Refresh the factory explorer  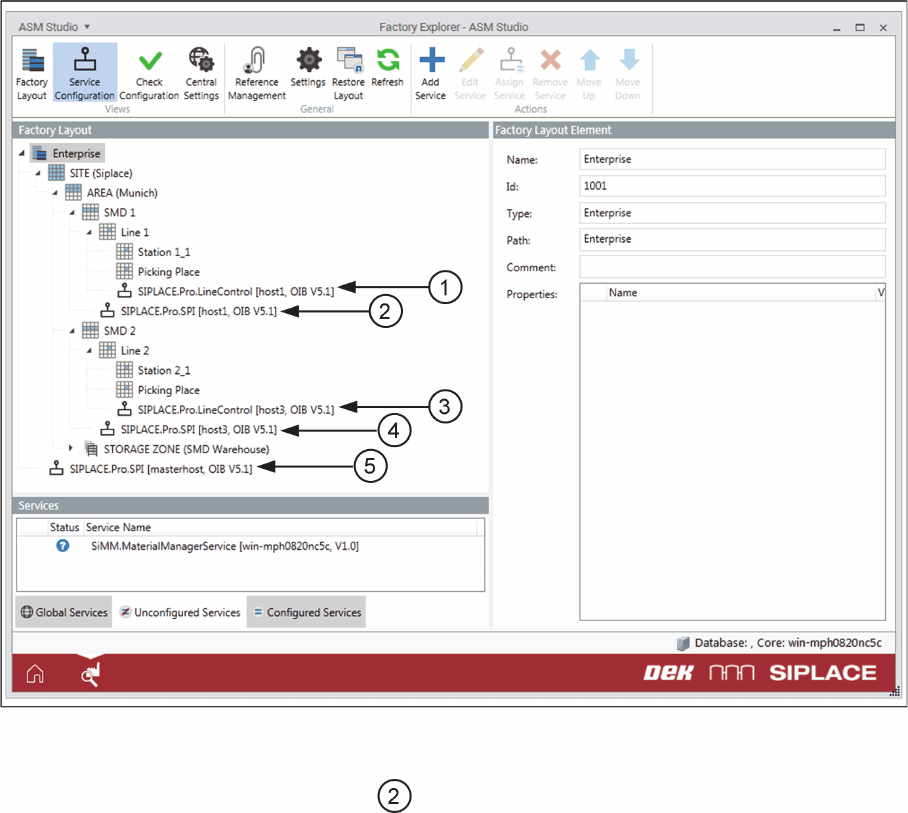tap(387, 67)
